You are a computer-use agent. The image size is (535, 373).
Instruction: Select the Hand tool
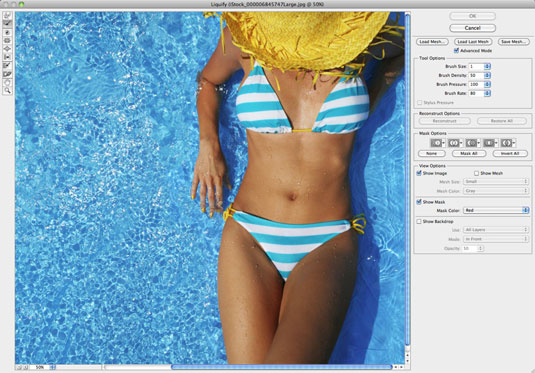click(x=7, y=82)
